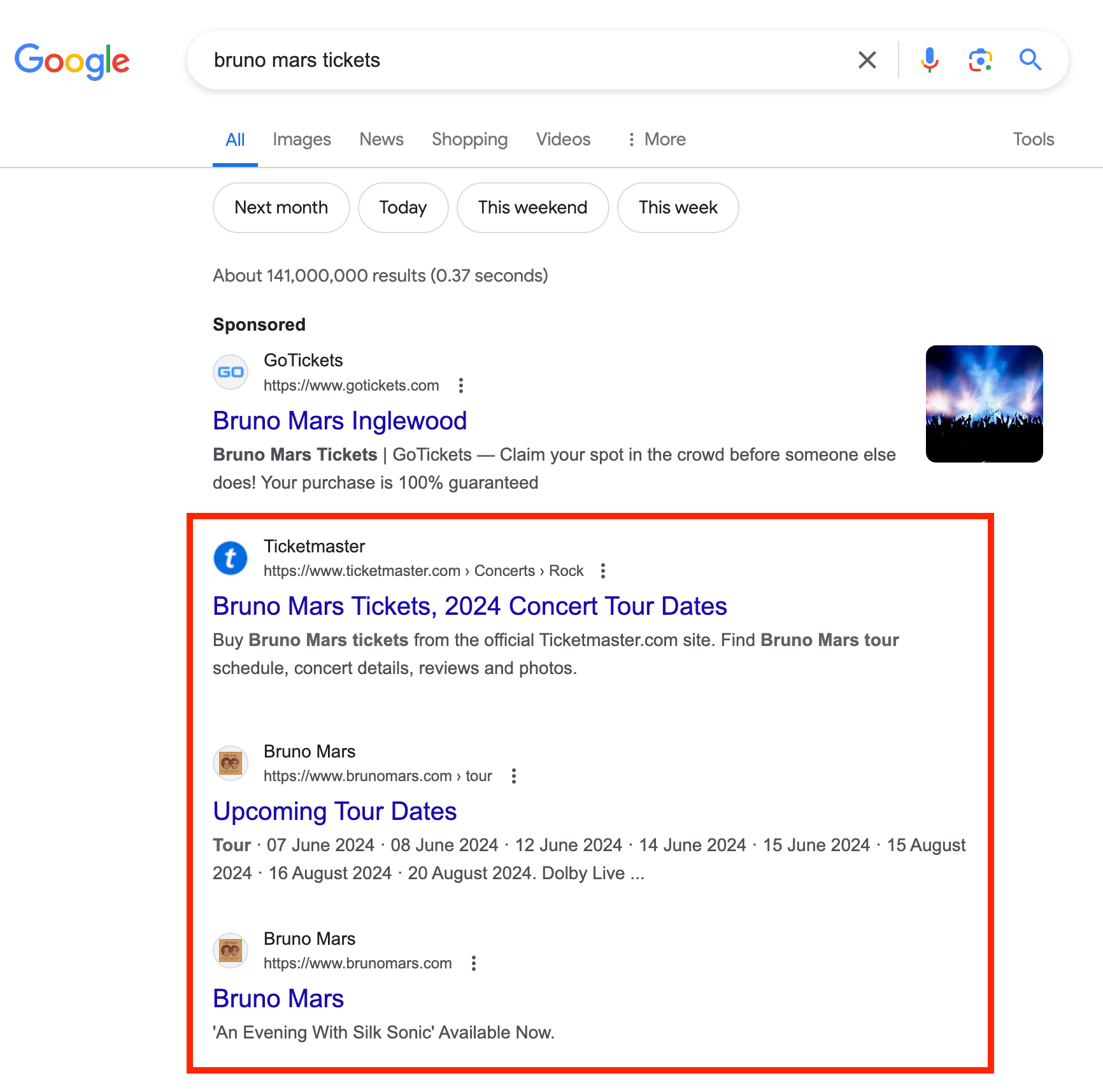Click the Ticketmaster site name
1103x1092 pixels.
tap(315, 547)
